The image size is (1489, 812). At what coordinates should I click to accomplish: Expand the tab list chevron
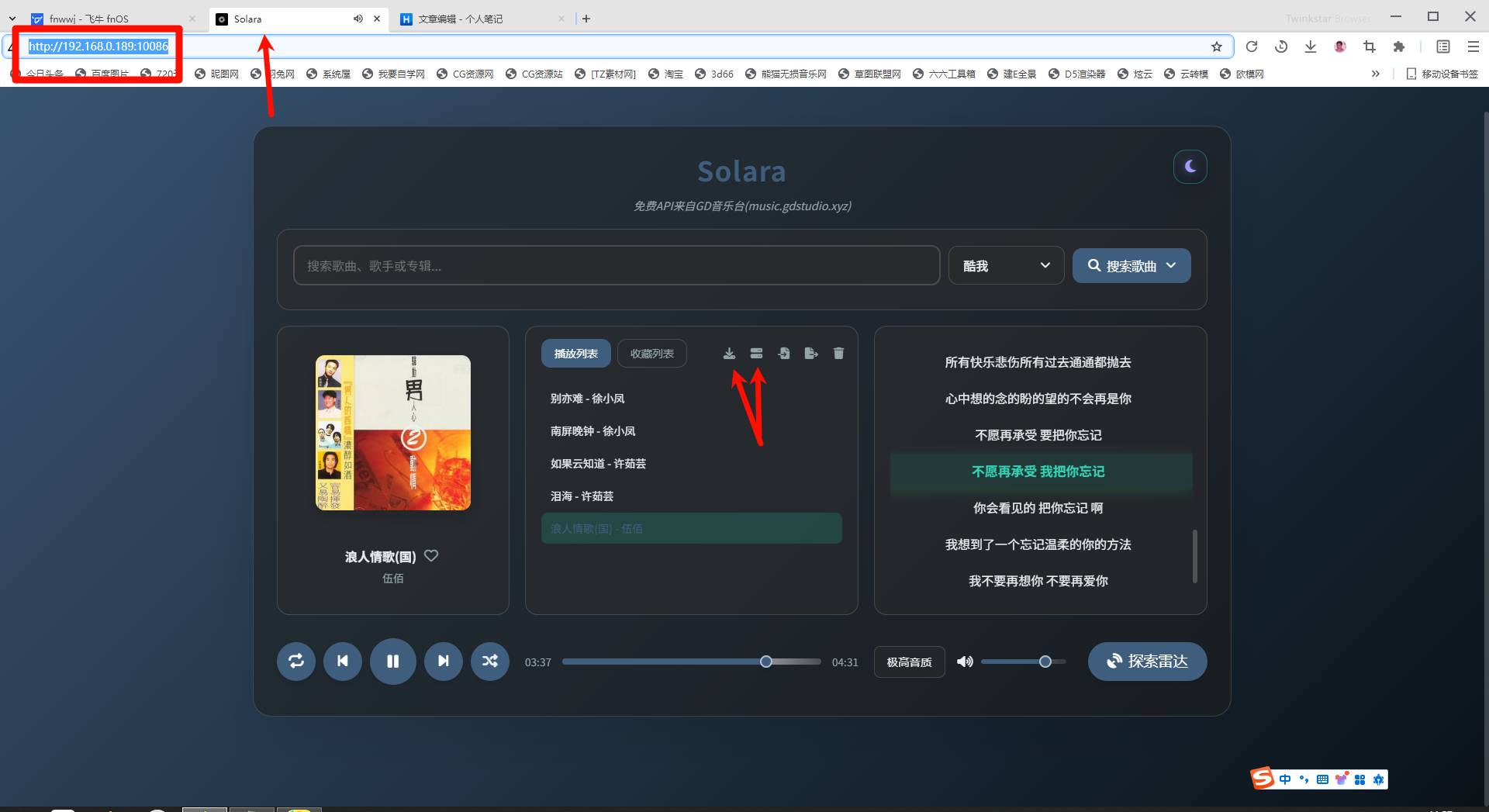[12, 19]
